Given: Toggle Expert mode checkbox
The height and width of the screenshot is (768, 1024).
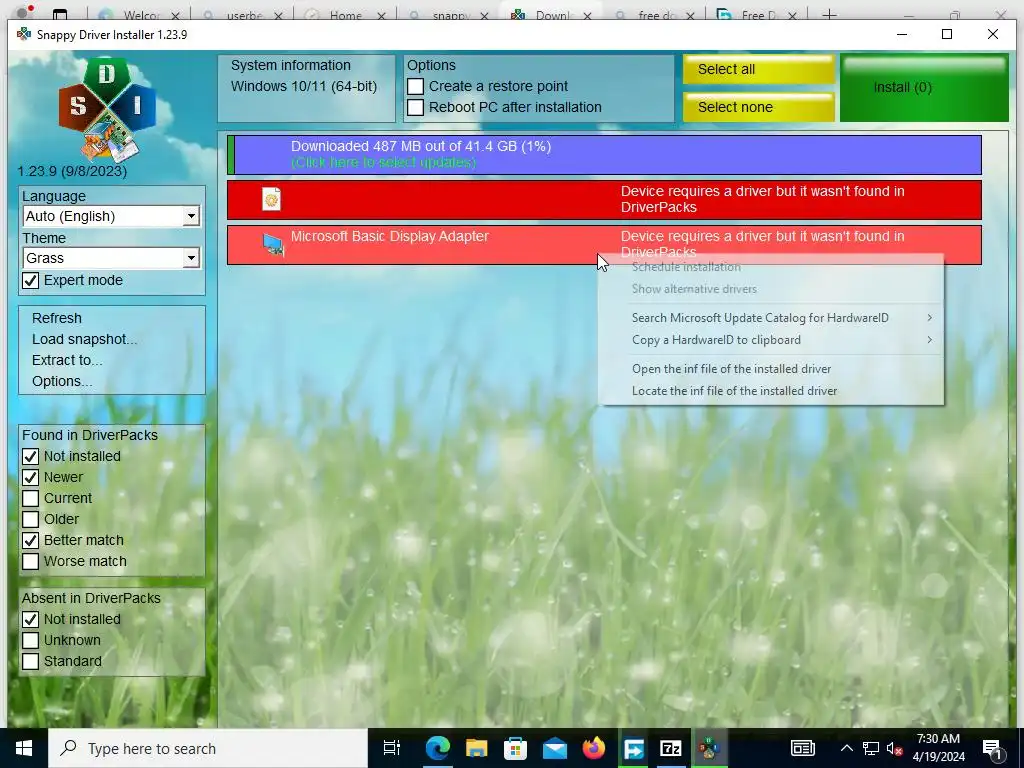Looking at the screenshot, I should point(31,280).
